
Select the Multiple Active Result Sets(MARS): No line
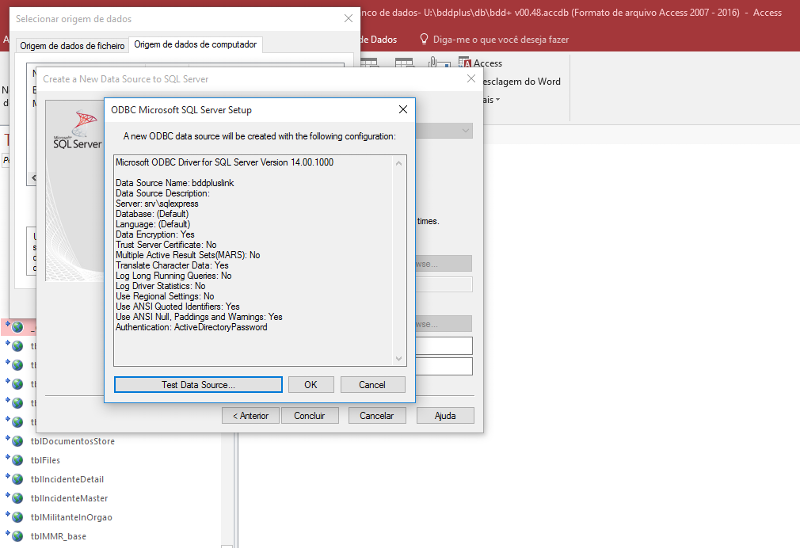pyautogui.click(x=188, y=255)
